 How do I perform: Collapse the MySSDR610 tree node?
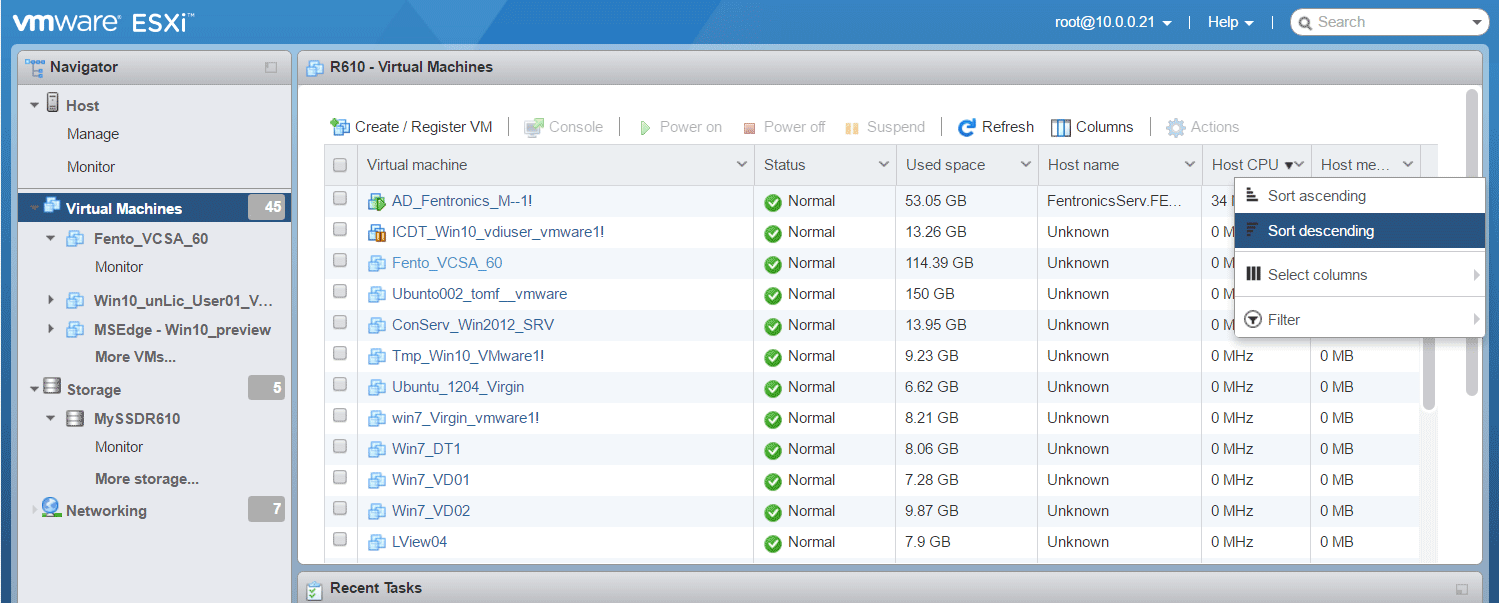[51, 418]
